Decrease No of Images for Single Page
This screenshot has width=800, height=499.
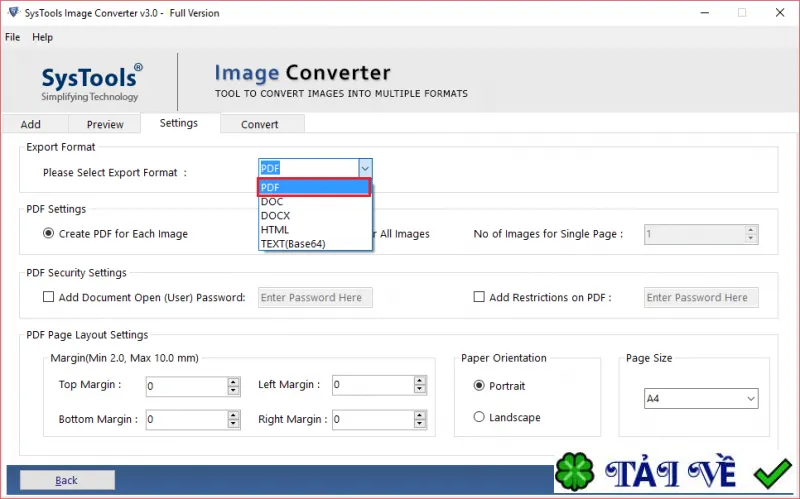(x=751, y=238)
